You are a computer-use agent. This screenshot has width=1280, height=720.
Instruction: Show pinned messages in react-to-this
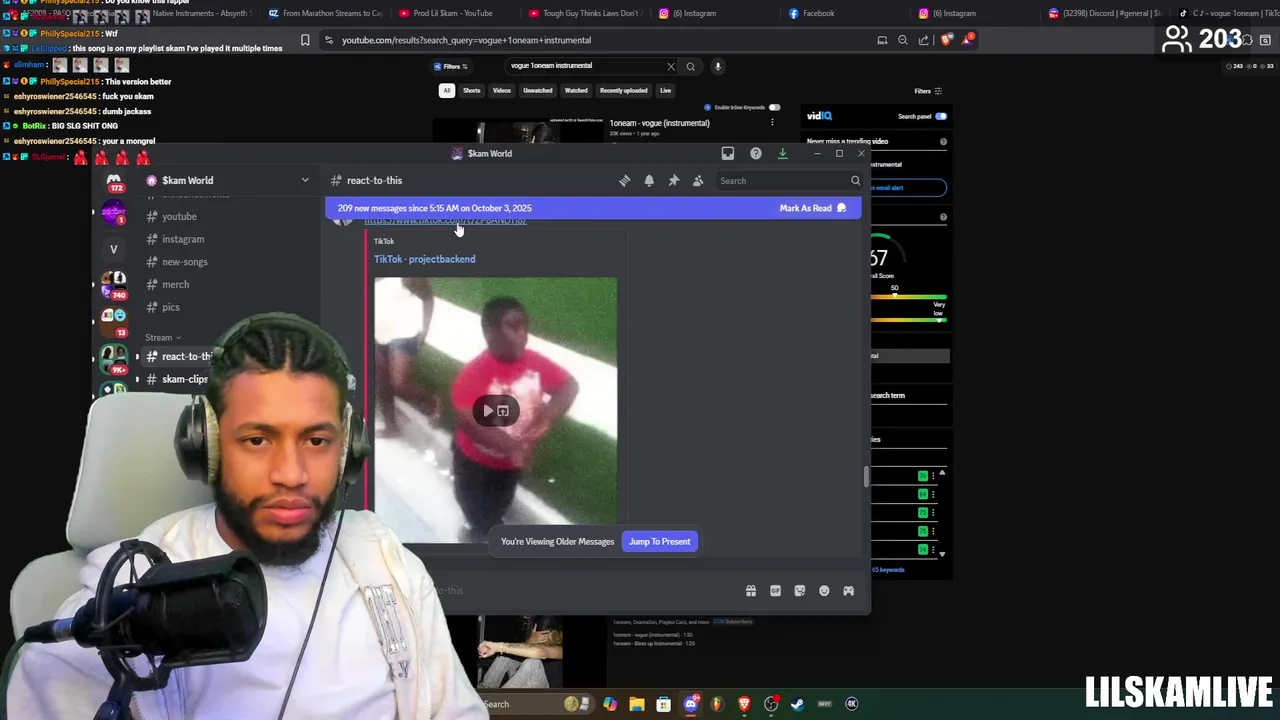[x=673, y=181]
